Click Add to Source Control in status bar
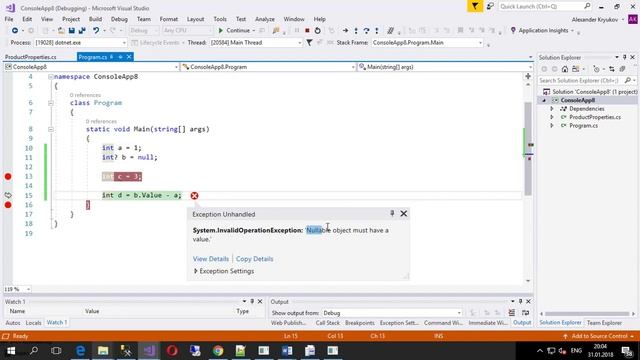The height and width of the screenshot is (360, 640). click(x=599, y=336)
